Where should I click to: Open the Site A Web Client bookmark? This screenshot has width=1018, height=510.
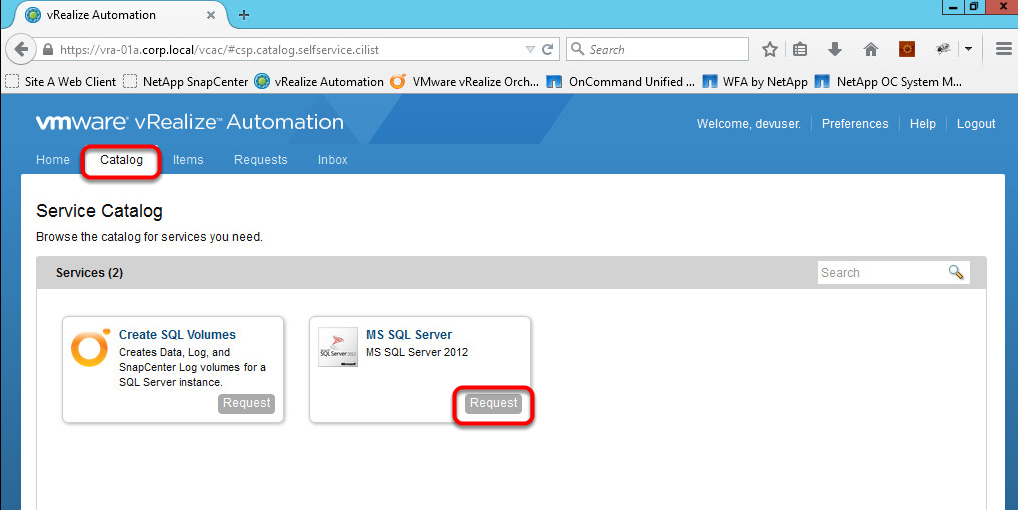[x=60, y=82]
